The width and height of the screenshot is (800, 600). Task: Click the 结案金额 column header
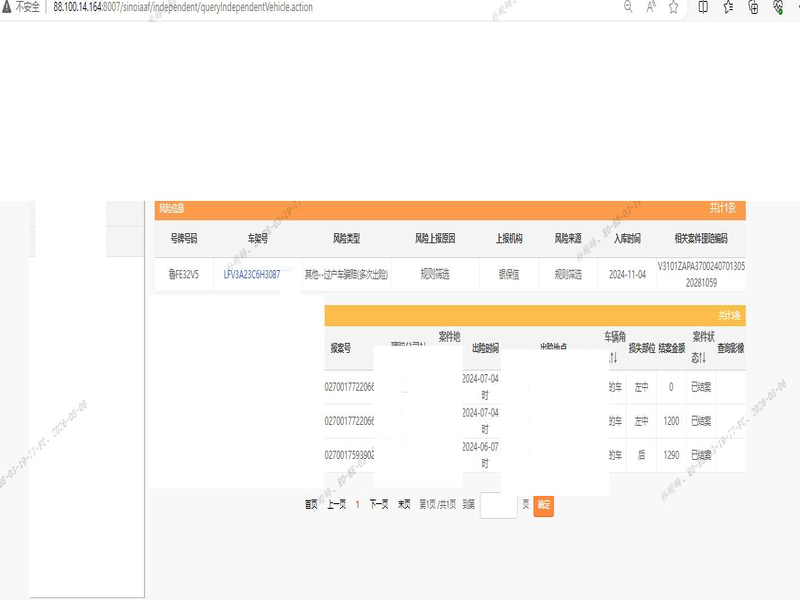click(x=671, y=348)
